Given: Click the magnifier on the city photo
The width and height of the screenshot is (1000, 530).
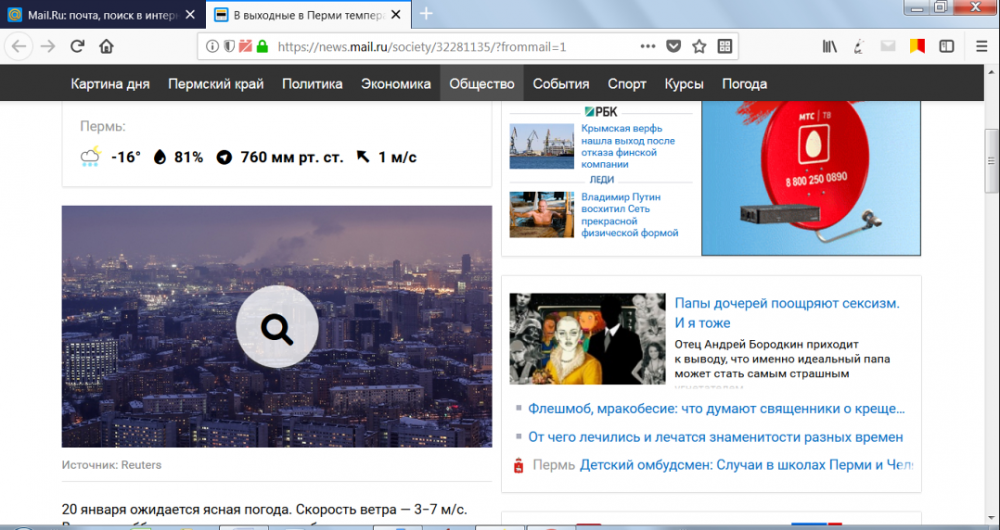Looking at the screenshot, I should point(277,327).
